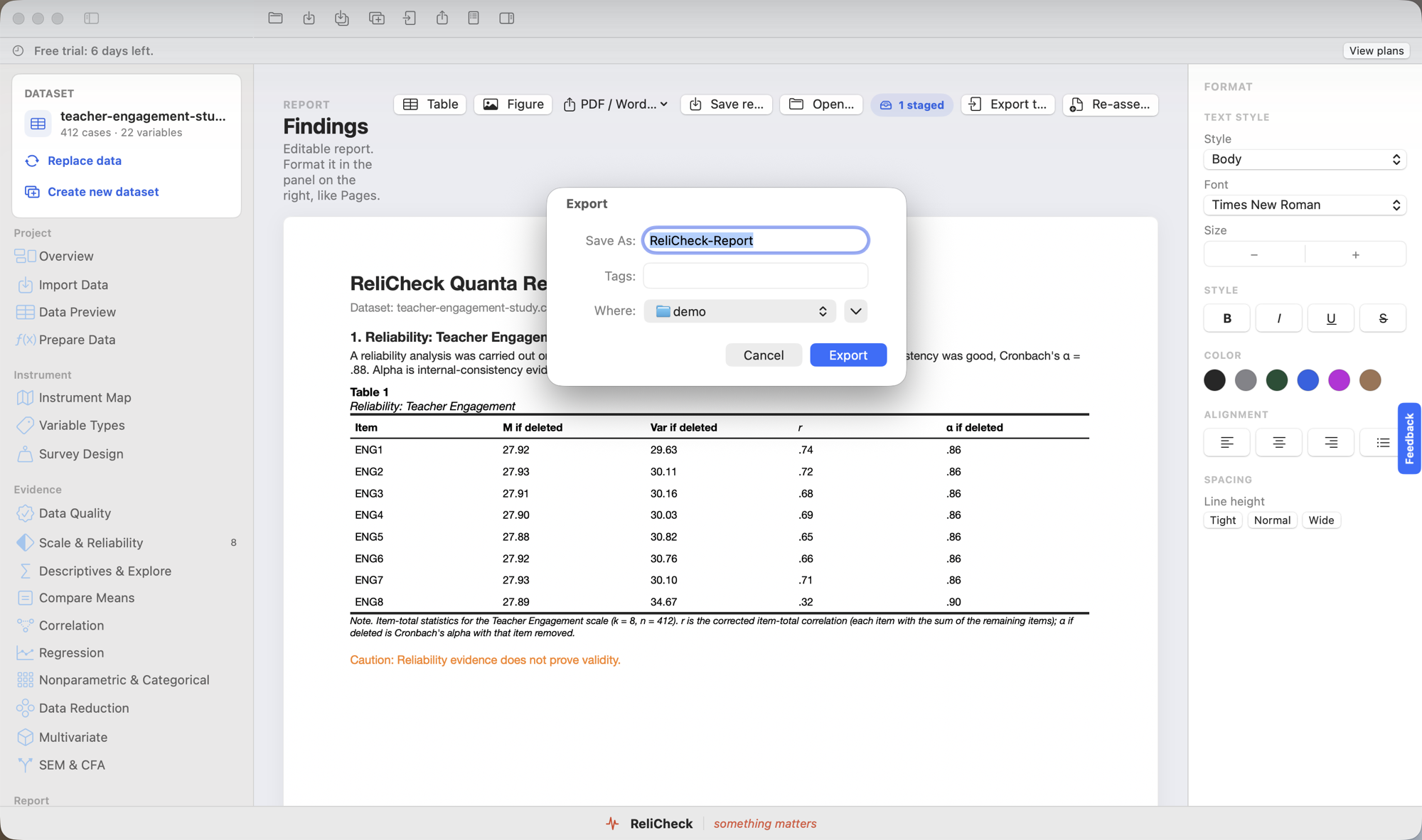Select Nonparametric & Categorical in sidebar

124,680
